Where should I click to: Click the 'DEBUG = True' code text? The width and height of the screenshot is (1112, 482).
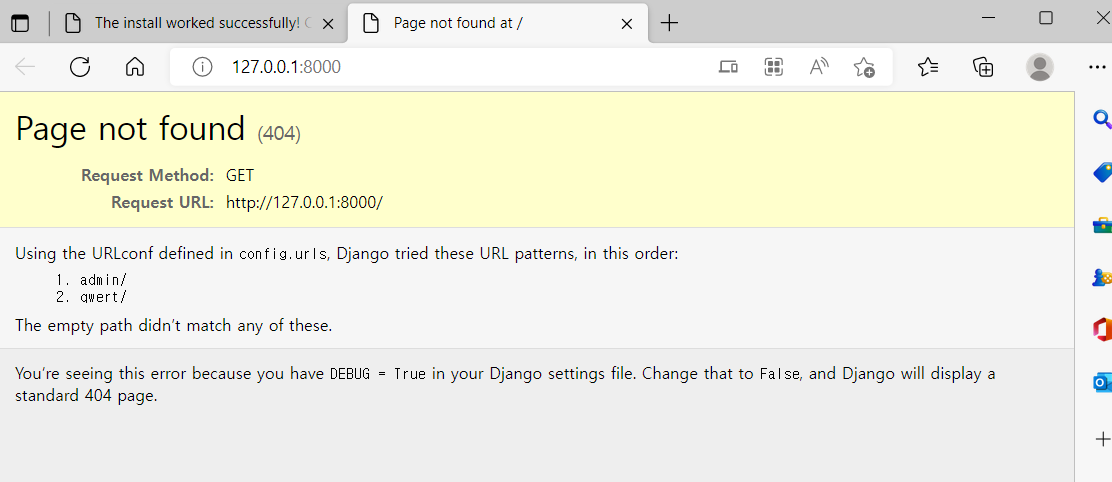[378, 374]
